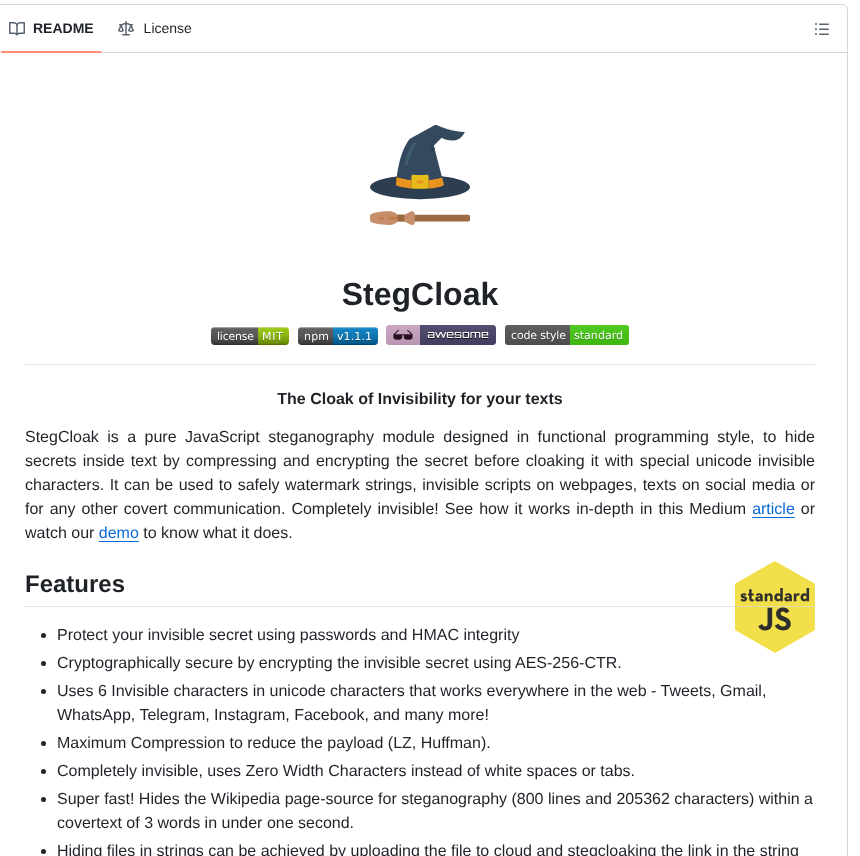Image resolution: width=860 pixels, height=856 pixels.
Task: Click the yellow standard JS hexagon logo
Action: click(775, 607)
